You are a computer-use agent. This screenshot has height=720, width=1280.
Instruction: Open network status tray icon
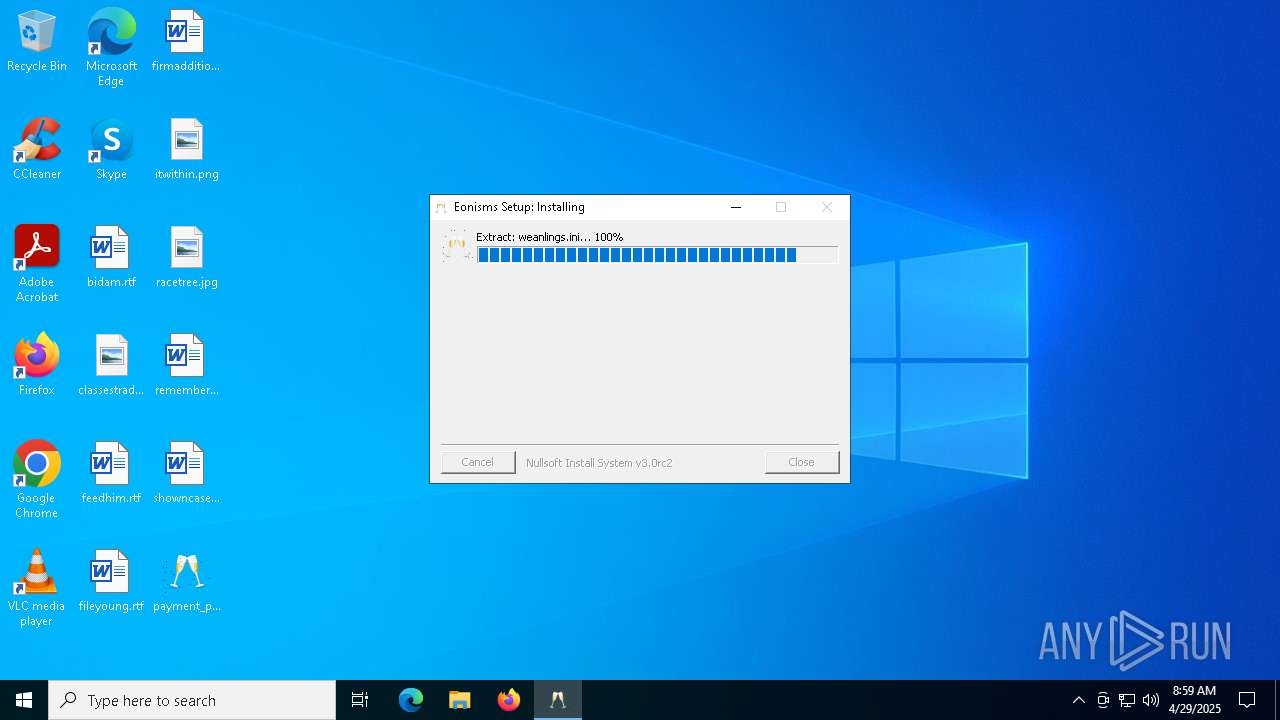[1127, 700]
